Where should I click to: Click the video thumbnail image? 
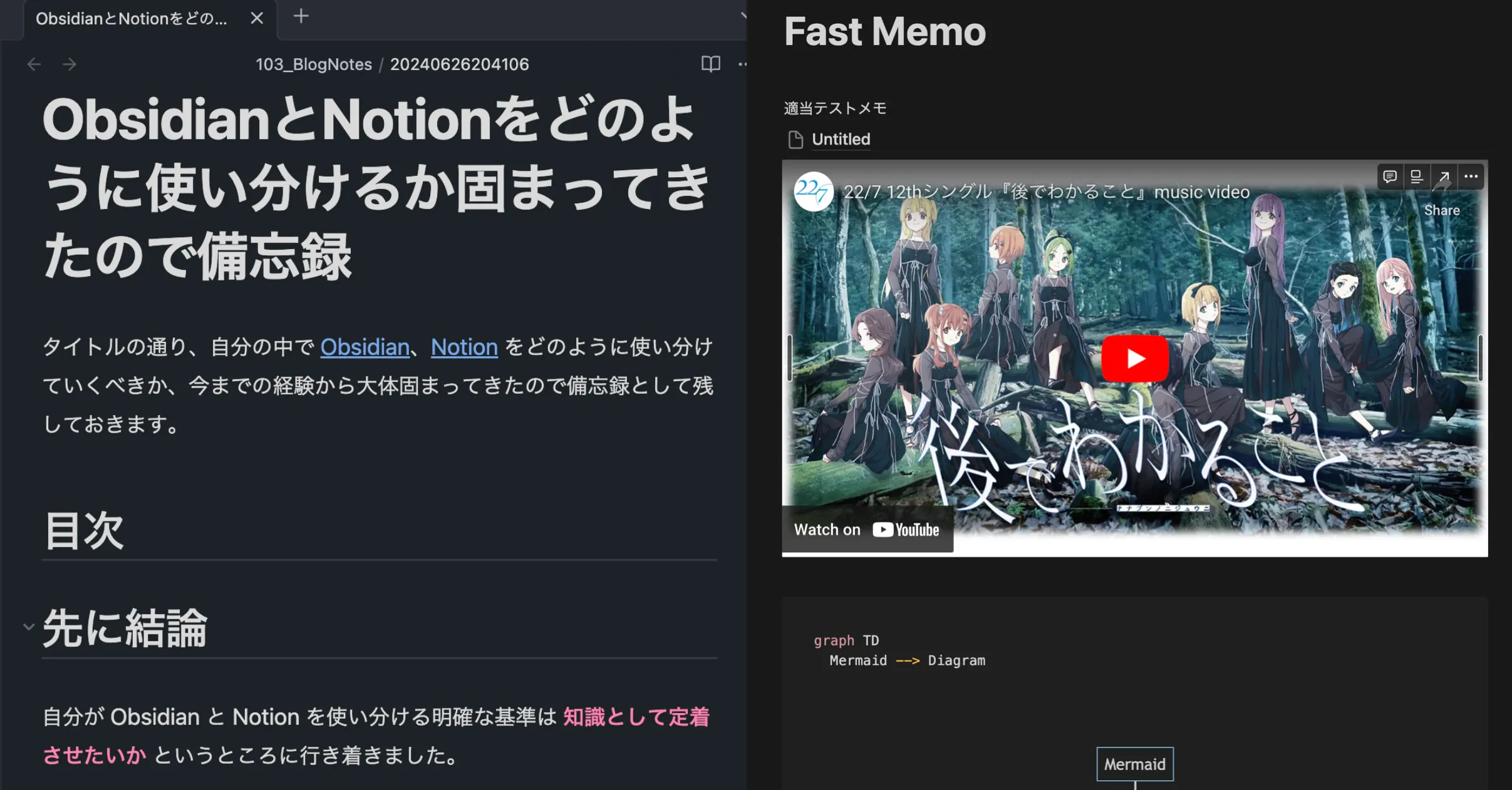(1134, 358)
